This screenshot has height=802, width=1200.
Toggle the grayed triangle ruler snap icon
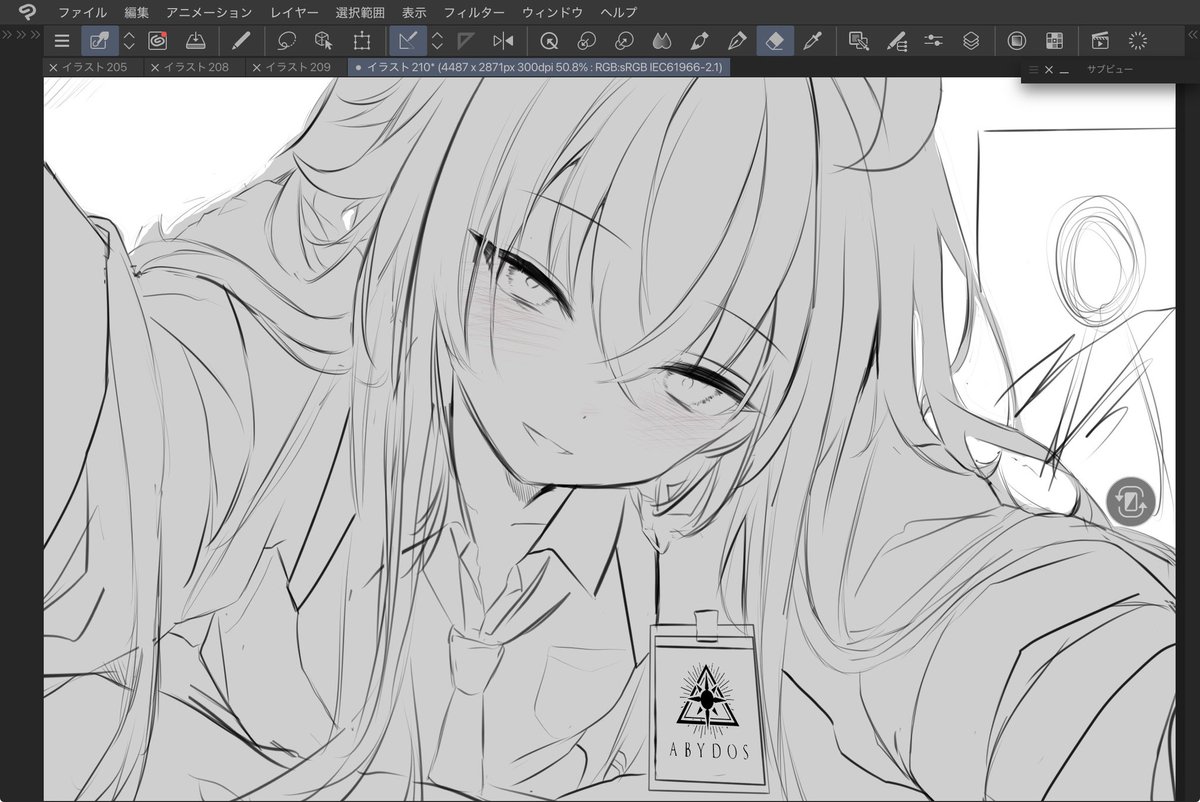click(465, 41)
